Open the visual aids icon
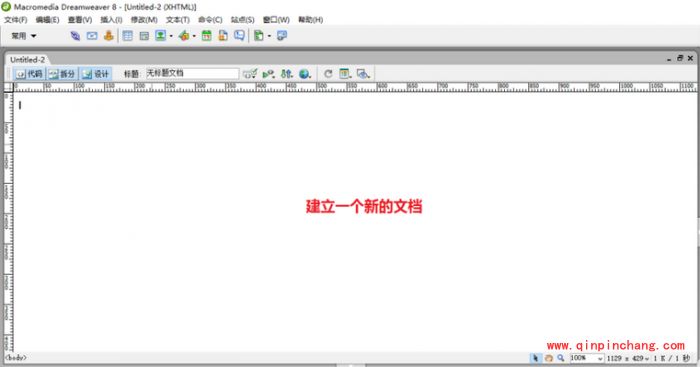 363,74
